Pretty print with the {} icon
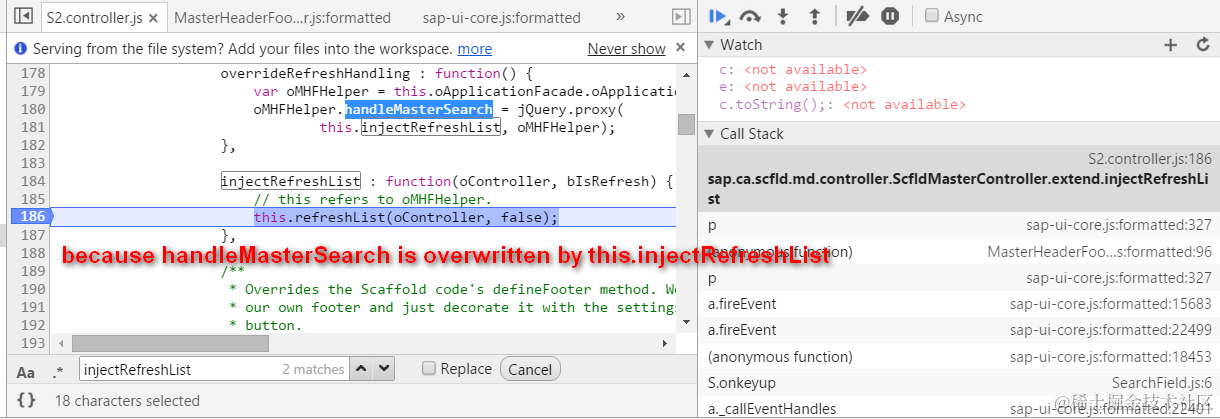Image resolution: width=1220 pixels, height=419 pixels. (27, 400)
